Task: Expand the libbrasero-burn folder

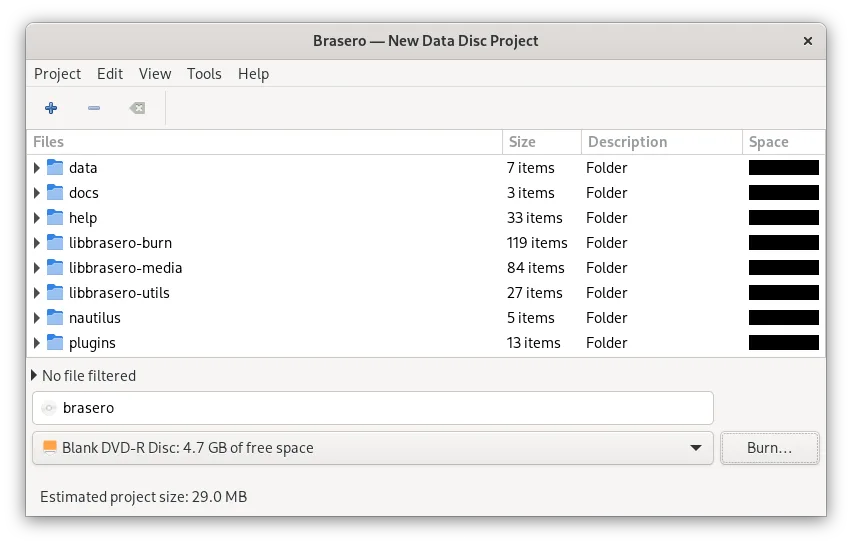Action: [x=36, y=242]
